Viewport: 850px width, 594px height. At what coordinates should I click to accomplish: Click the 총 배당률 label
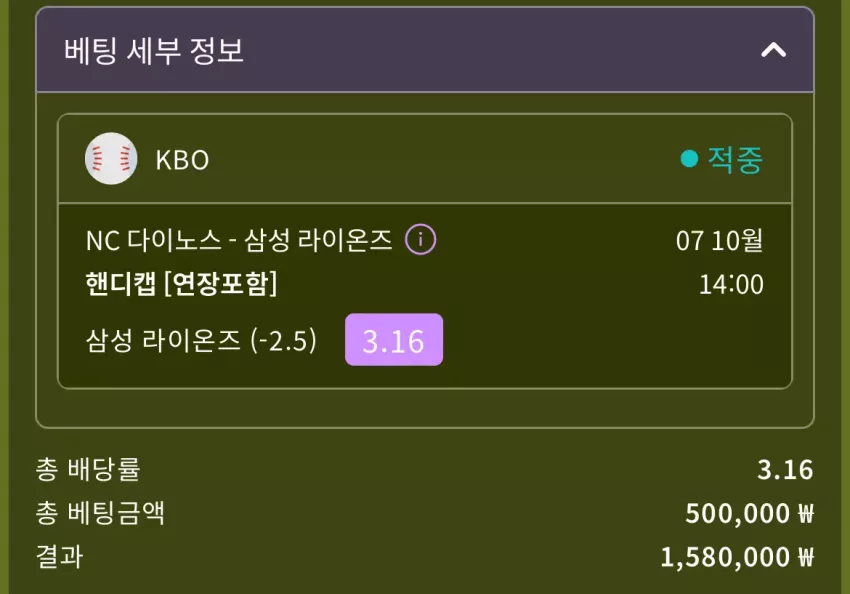[88, 469]
